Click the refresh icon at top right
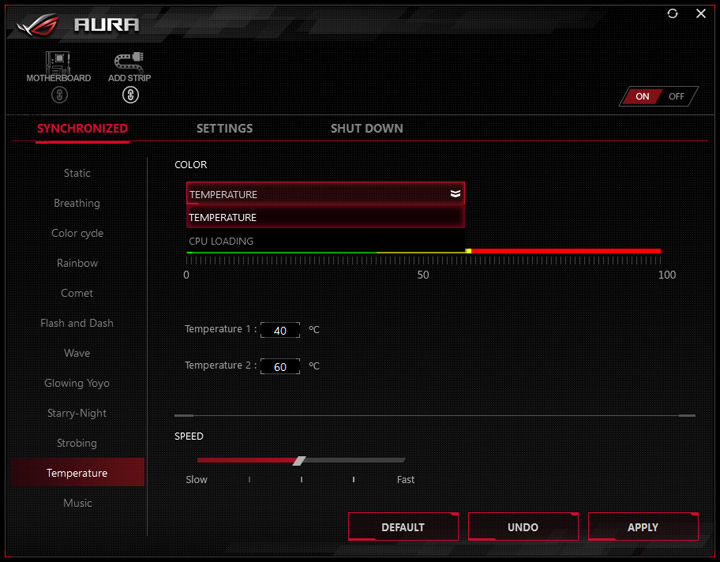Image resolution: width=720 pixels, height=562 pixels. point(672,14)
